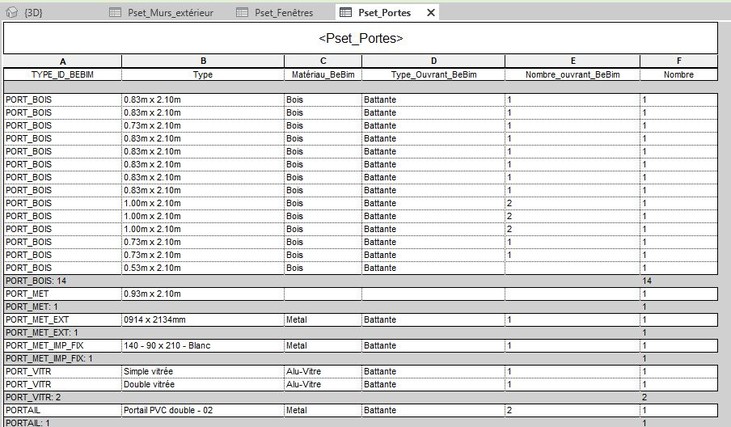
Task: Close the Pset_Portes tab
Action: (x=431, y=13)
